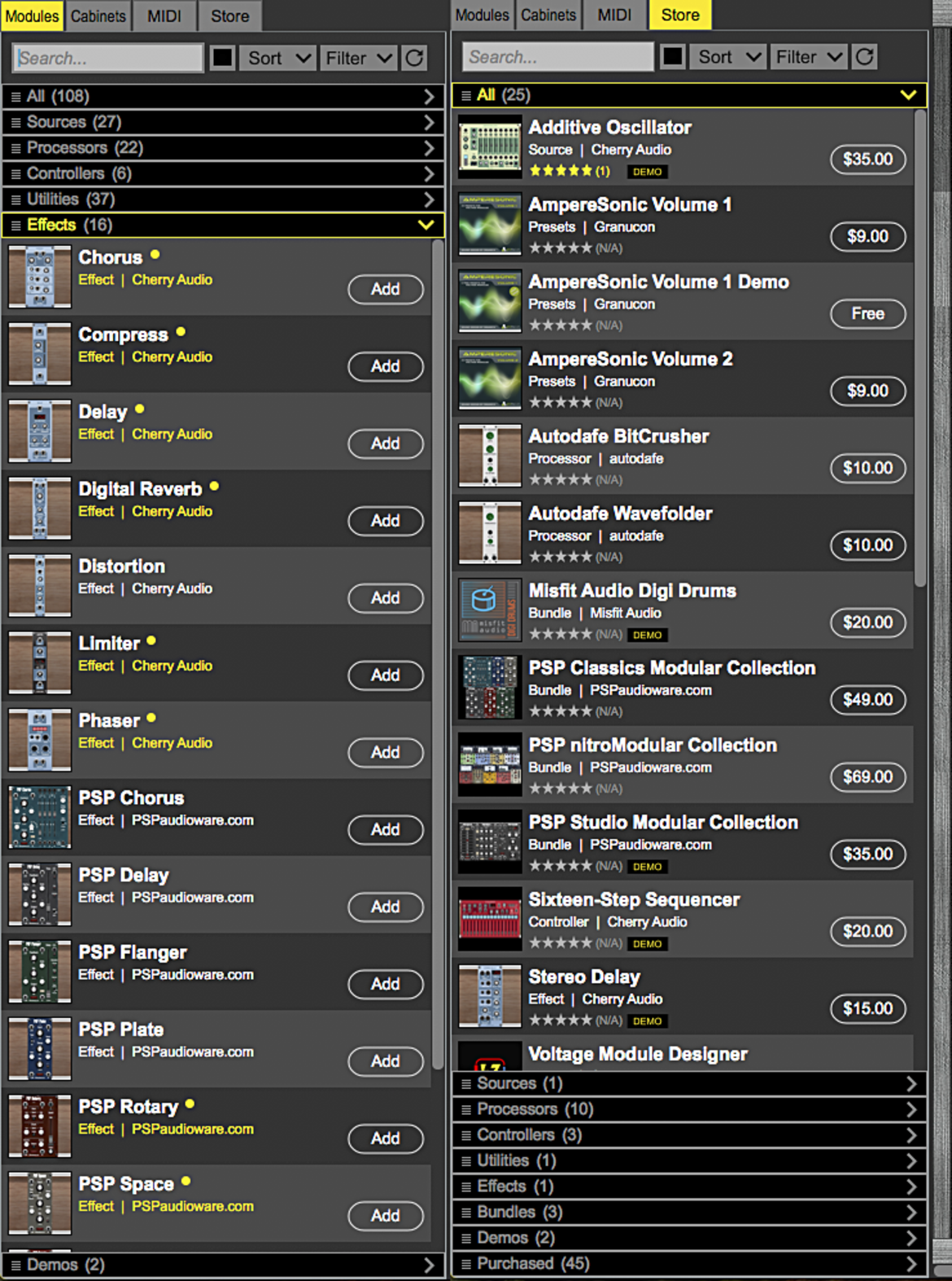This screenshot has height=1281, width=952.
Task: Open the Sort dropdown in the Modules panel
Action: (278, 58)
